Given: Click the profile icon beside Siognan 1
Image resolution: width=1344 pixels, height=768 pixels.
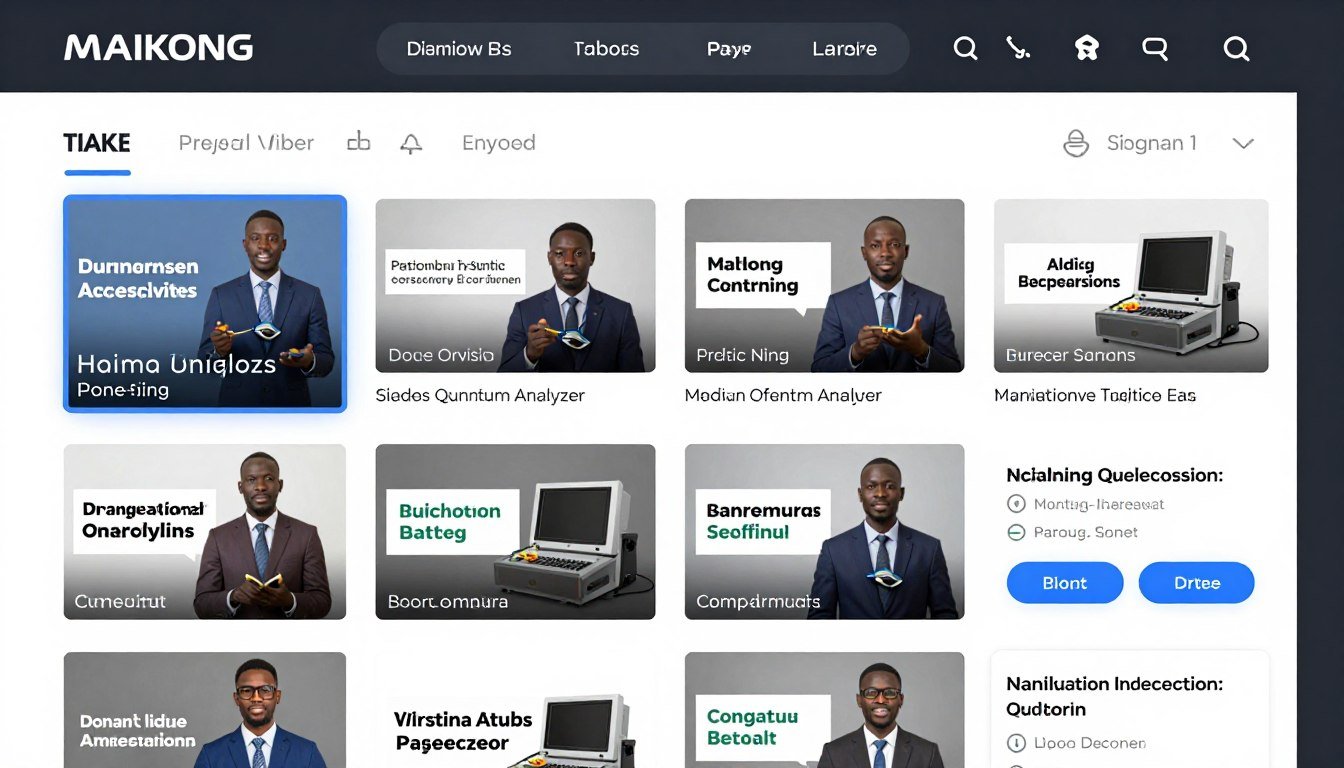Looking at the screenshot, I should [x=1076, y=143].
